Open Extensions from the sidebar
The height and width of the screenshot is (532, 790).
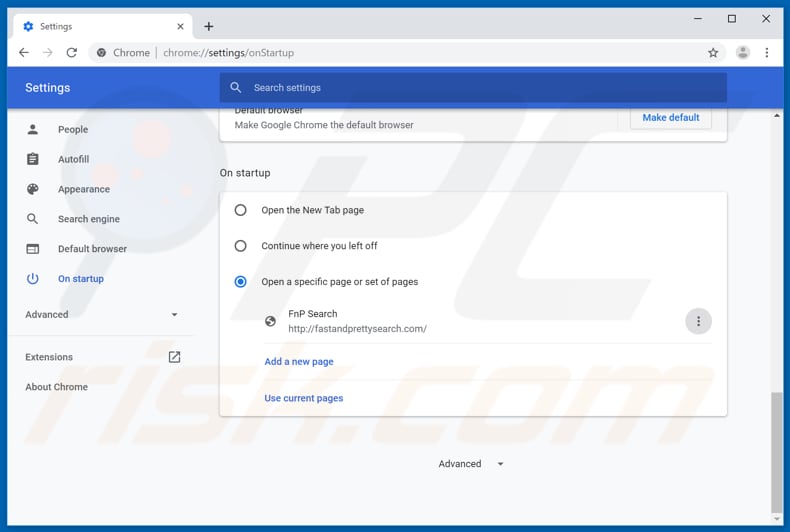(49, 357)
